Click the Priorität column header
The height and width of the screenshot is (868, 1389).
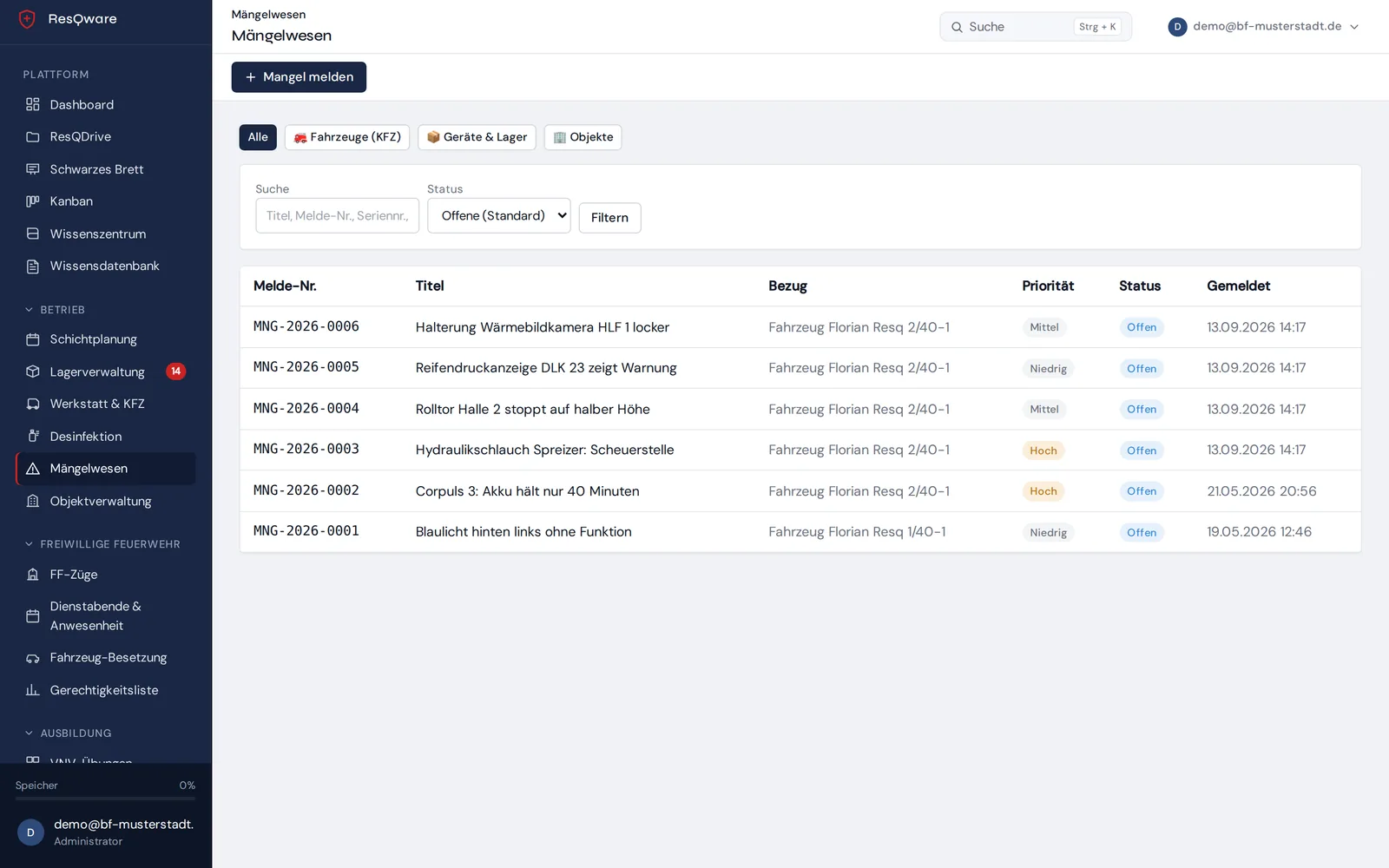[1048, 286]
